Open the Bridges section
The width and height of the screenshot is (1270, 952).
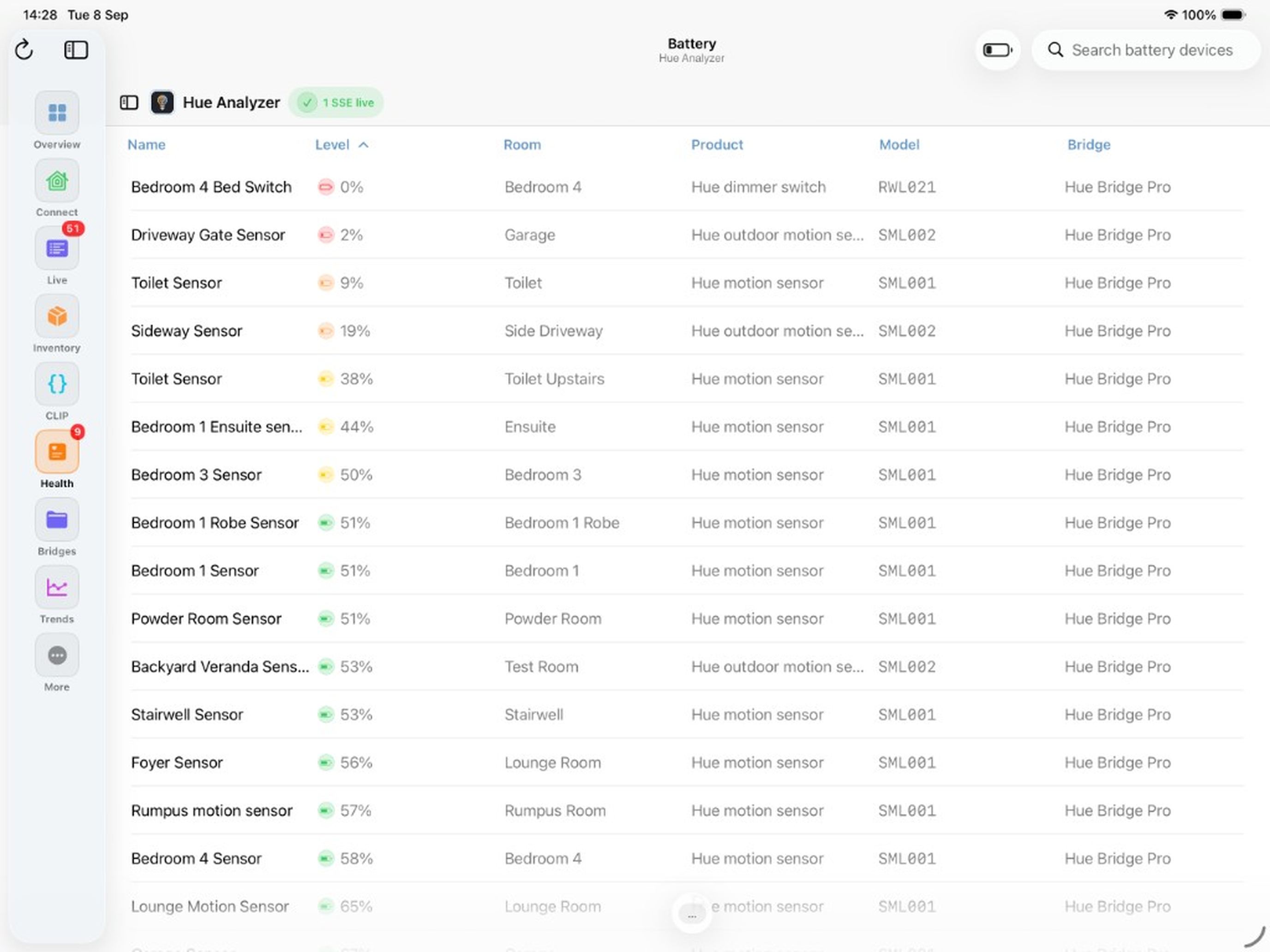coord(57,527)
